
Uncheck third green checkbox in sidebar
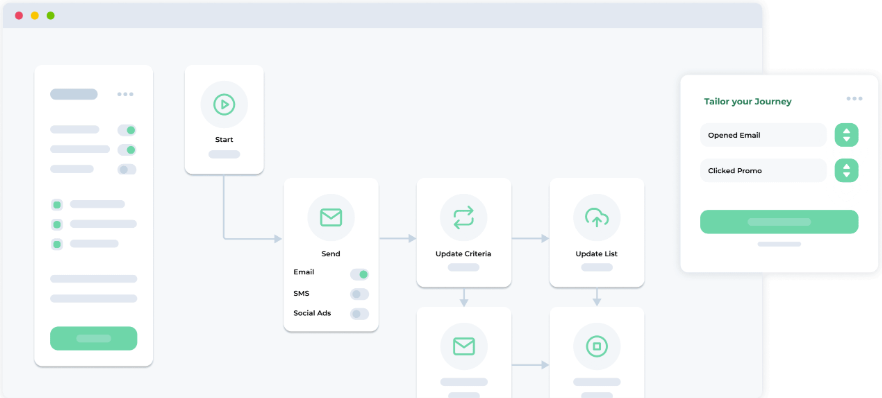point(57,244)
